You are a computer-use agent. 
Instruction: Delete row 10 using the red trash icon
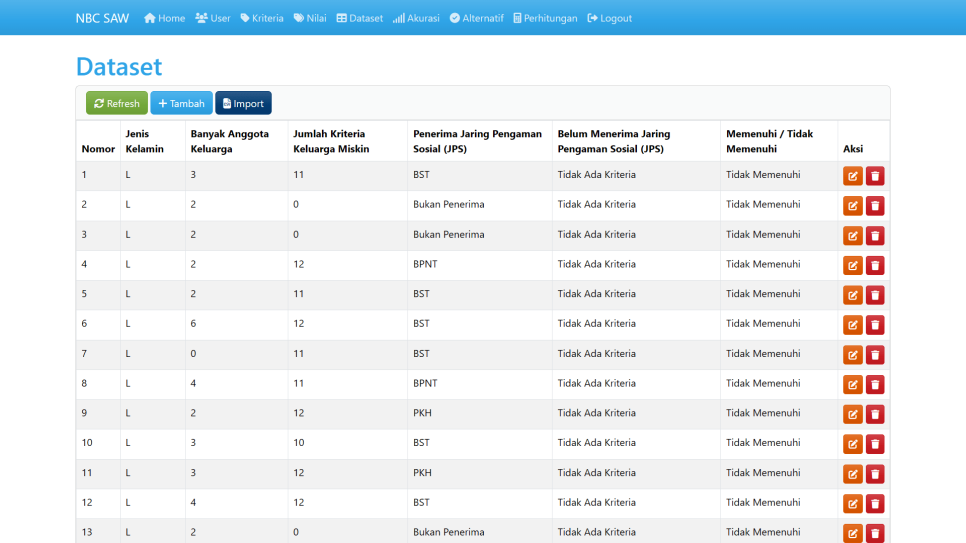tap(875, 444)
